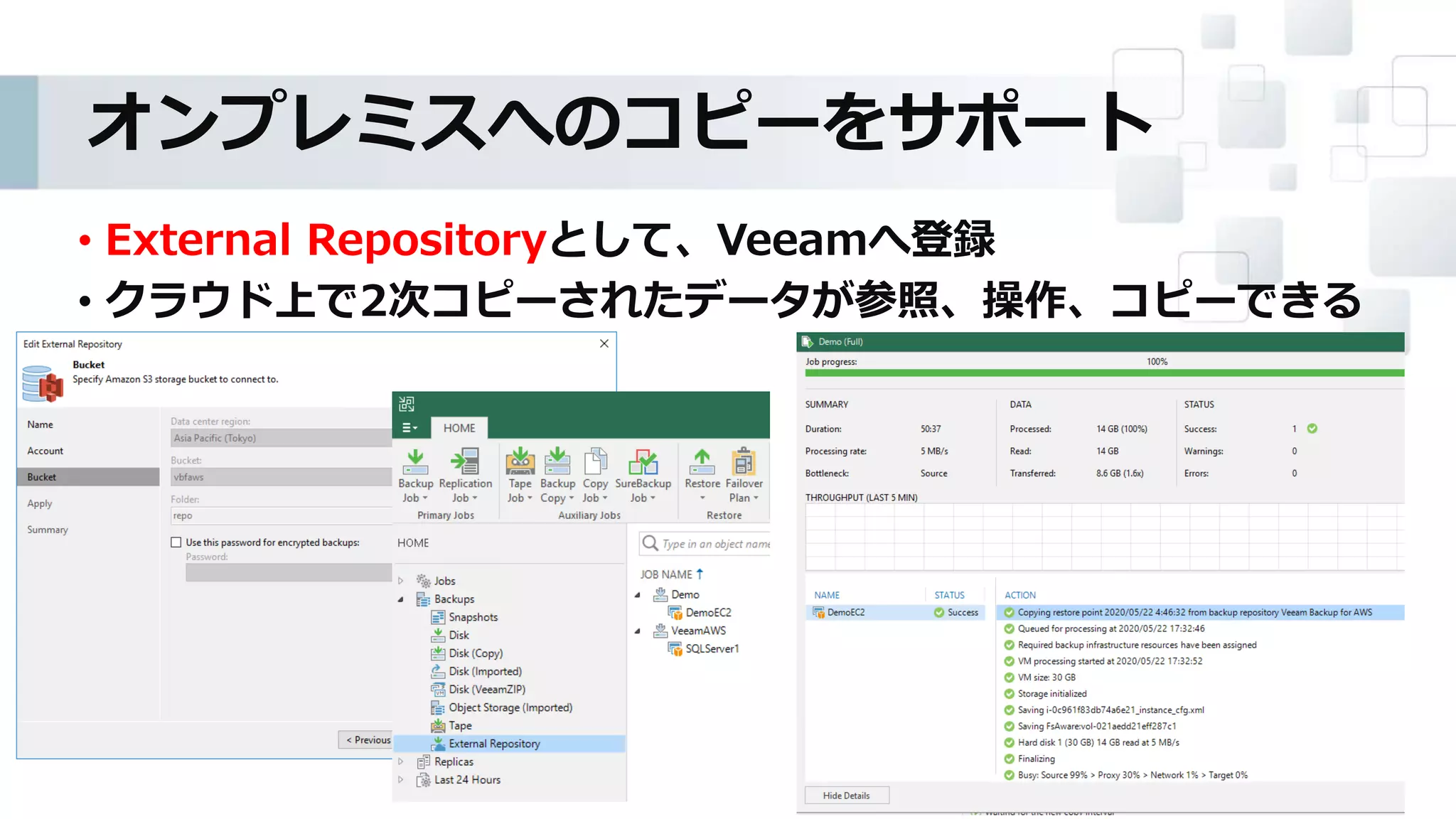Click the green success check beside Success count
The height and width of the screenshot is (819, 1456).
(1312, 429)
